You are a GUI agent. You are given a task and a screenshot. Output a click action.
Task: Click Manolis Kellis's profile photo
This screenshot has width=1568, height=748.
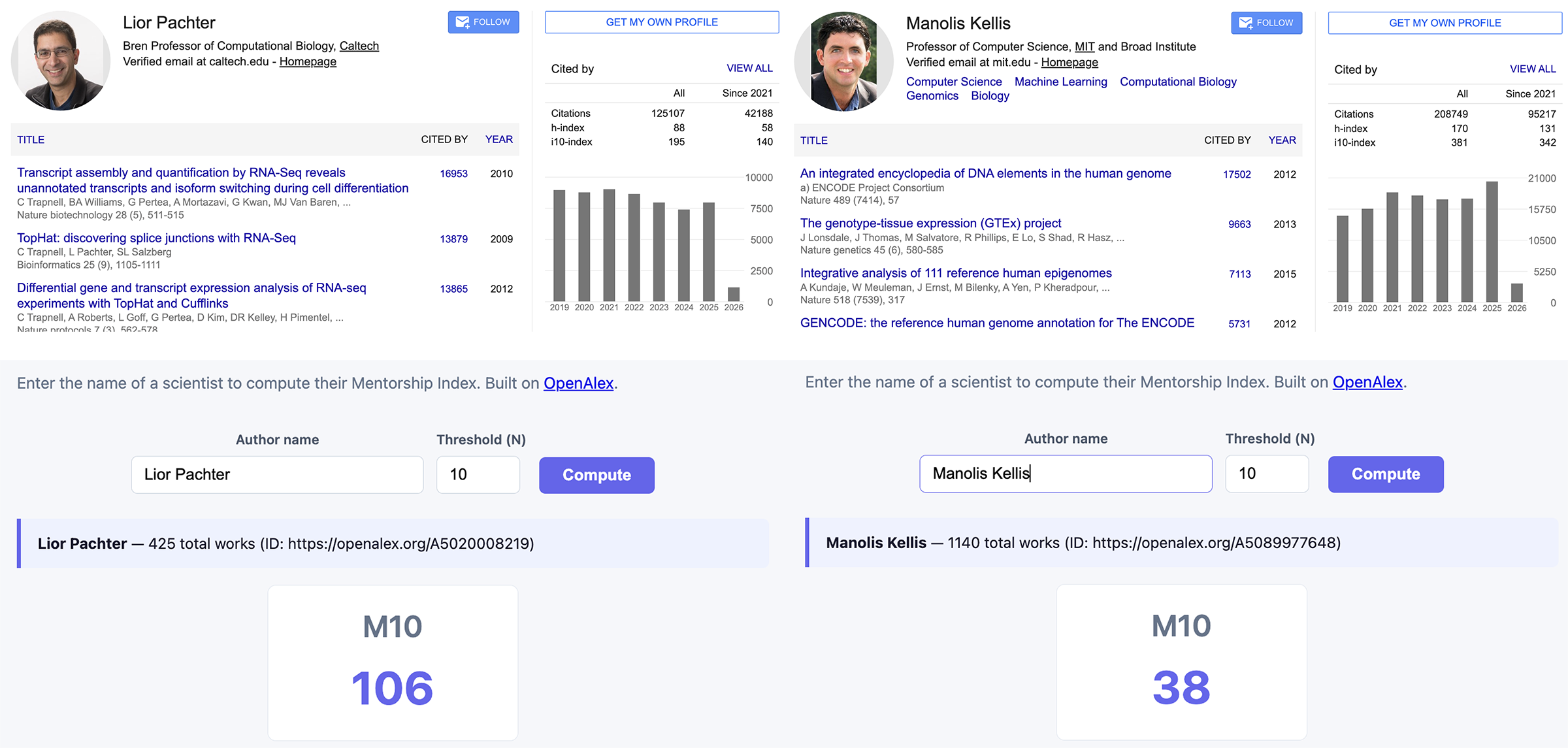coord(843,61)
